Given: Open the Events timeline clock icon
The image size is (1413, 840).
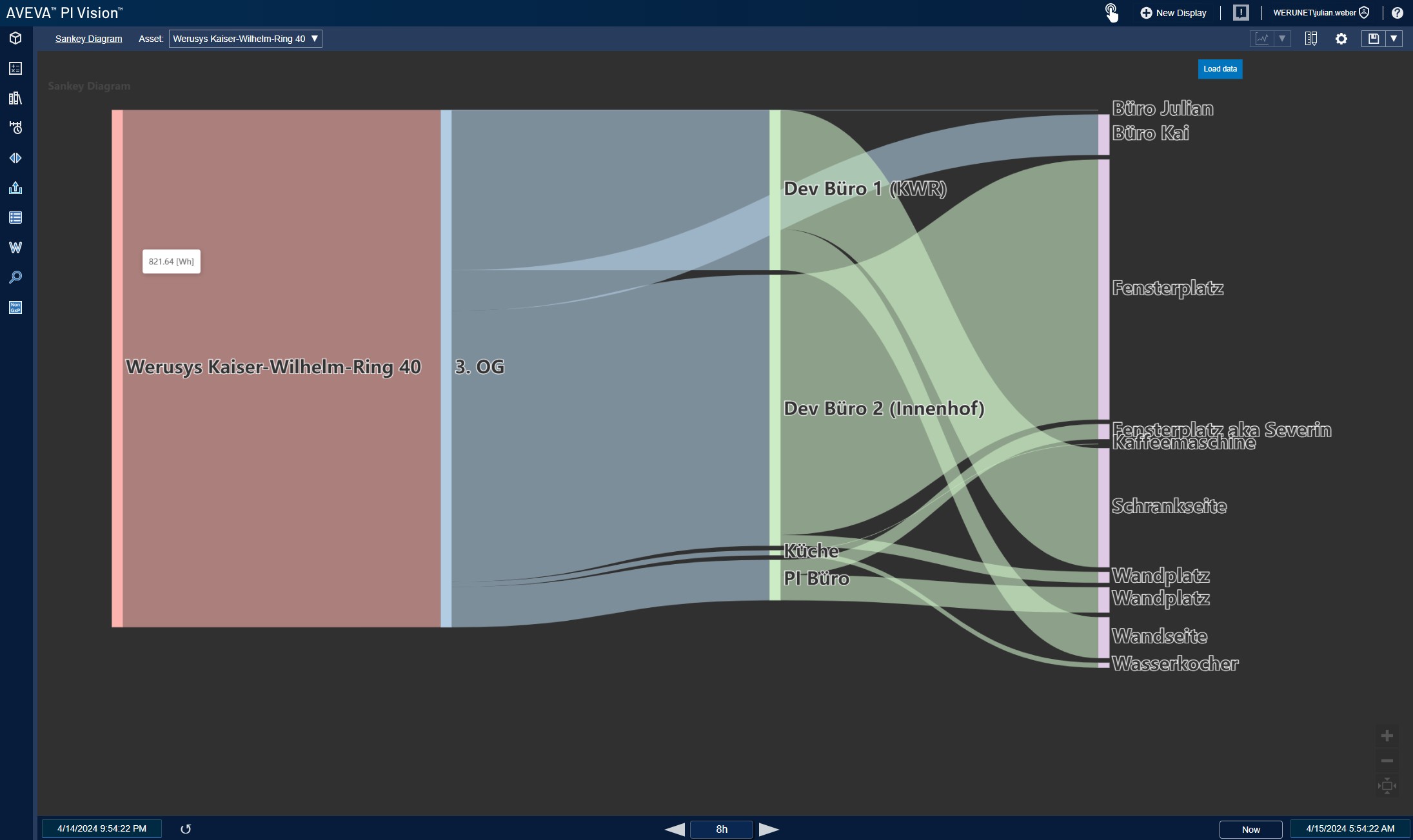Looking at the screenshot, I should tap(15, 128).
